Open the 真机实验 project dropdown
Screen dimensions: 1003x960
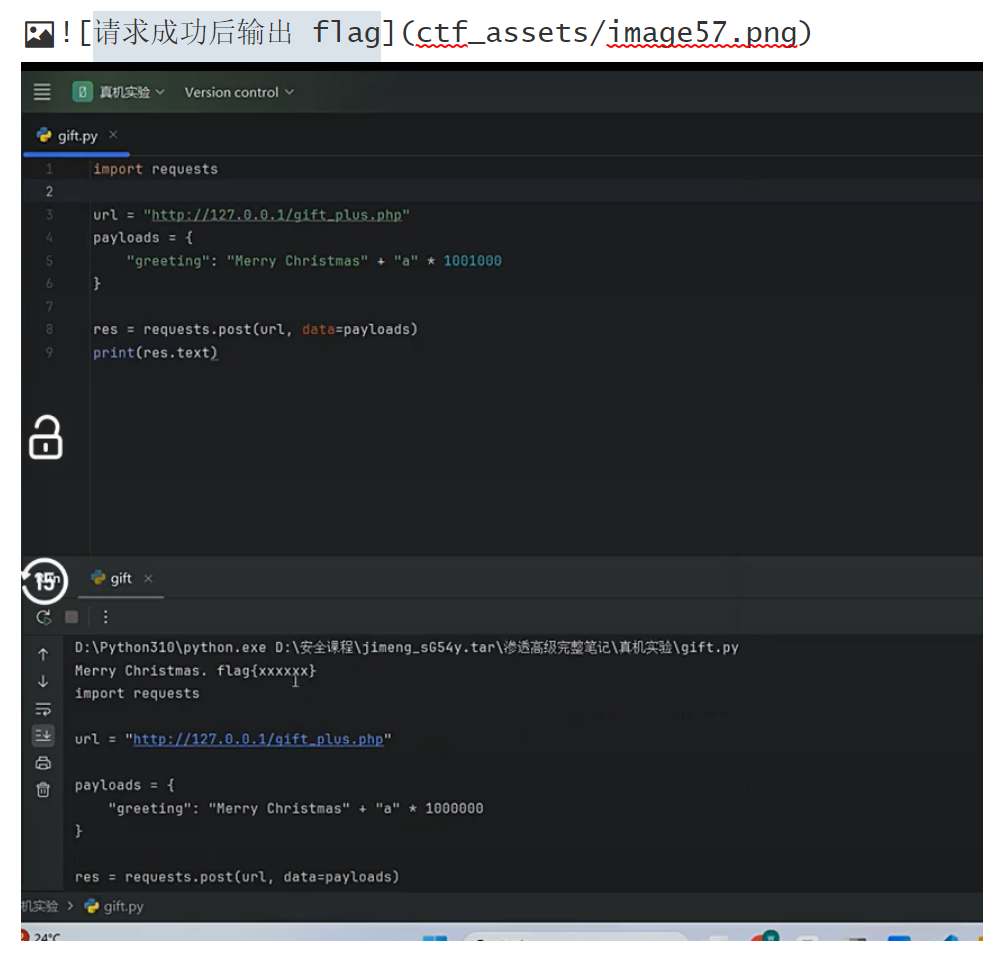pos(119,92)
